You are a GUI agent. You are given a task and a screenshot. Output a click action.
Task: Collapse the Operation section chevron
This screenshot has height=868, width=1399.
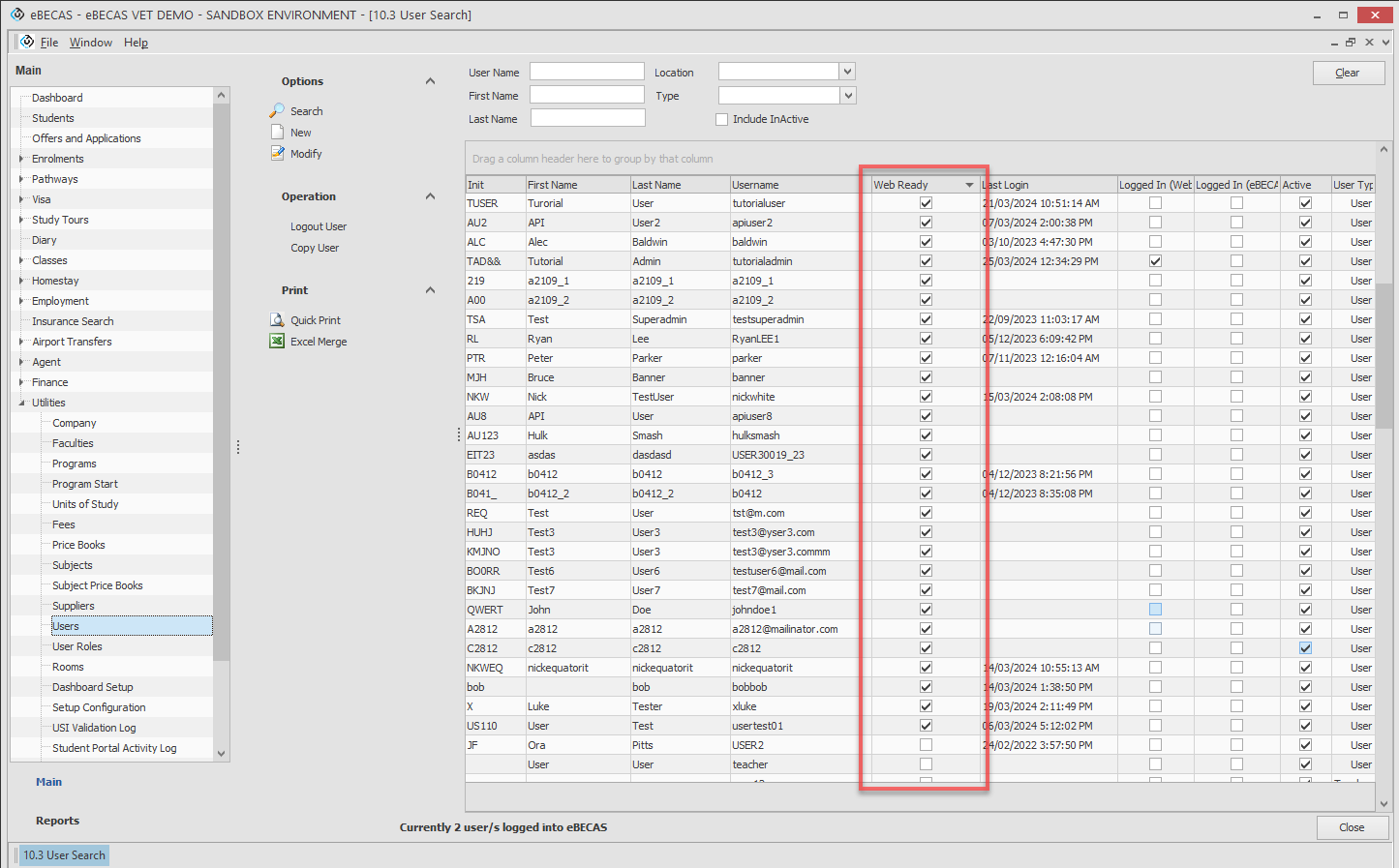tap(430, 196)
